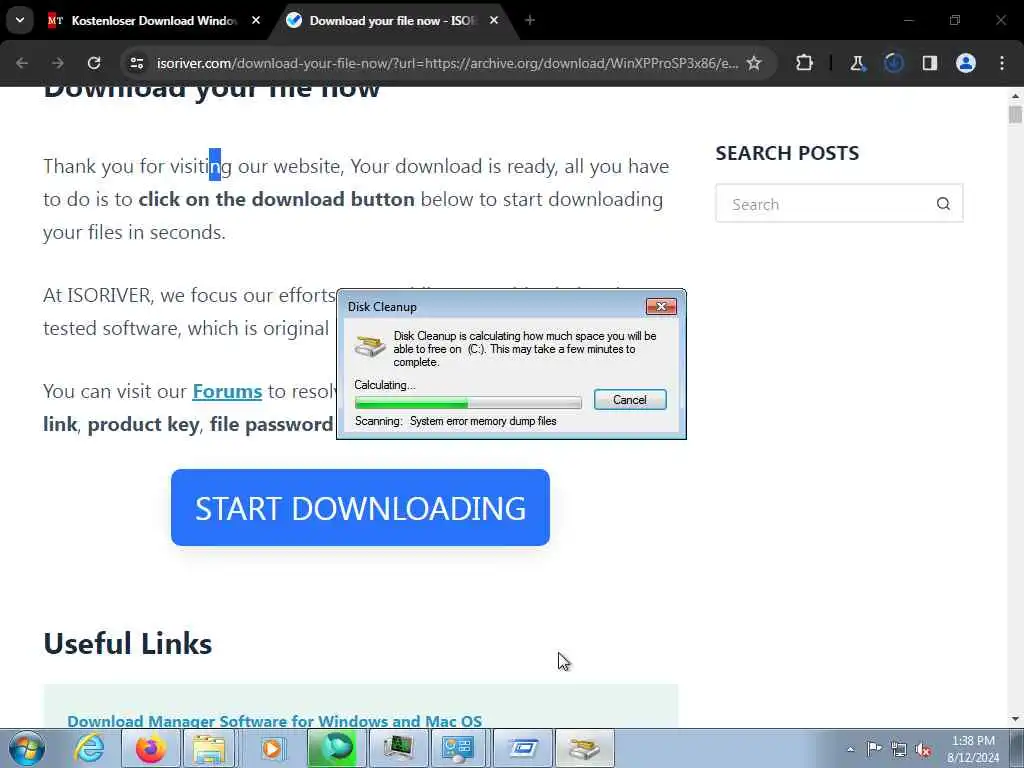The image size is (1024, 768).
Task: Open Chrome three-dot menu
Action: (x=1002, y=63)
